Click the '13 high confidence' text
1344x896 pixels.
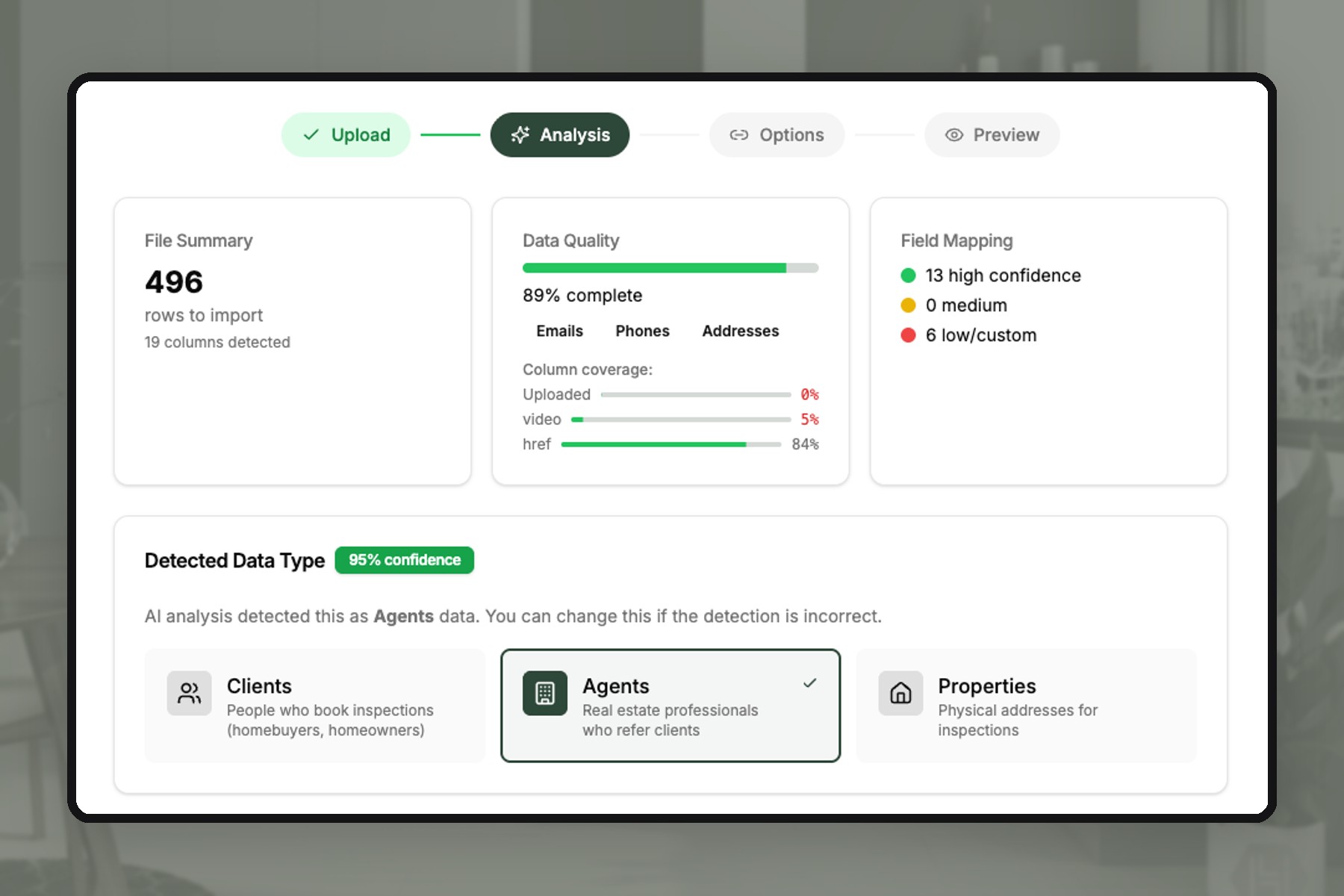[1003, 276]
